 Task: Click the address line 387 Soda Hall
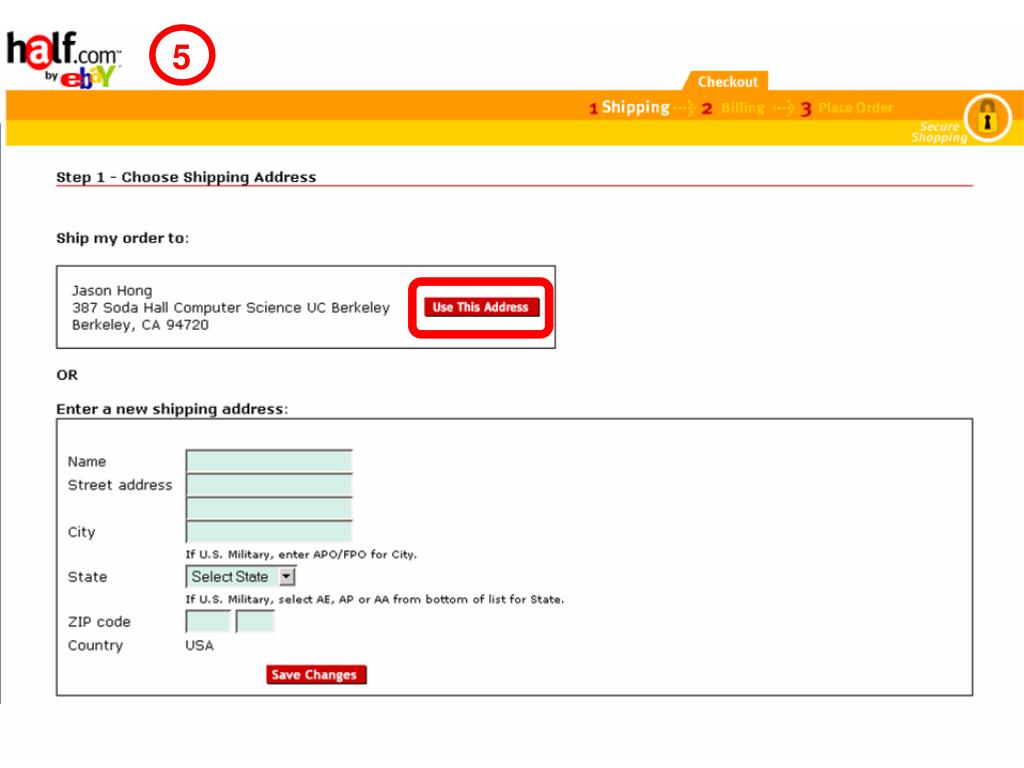click(x=231, y=308)
